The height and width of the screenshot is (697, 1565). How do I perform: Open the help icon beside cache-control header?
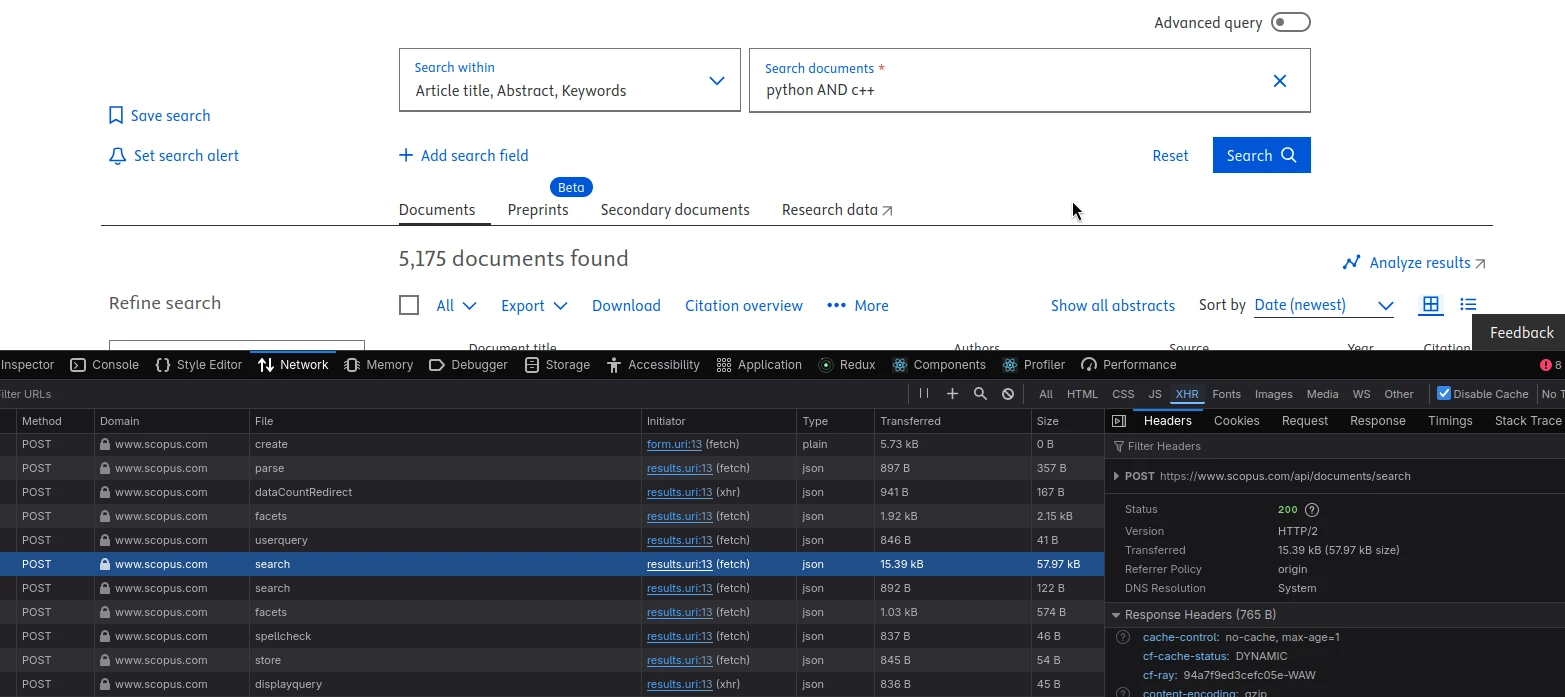pyautogui.click(x=1122, y=637)
